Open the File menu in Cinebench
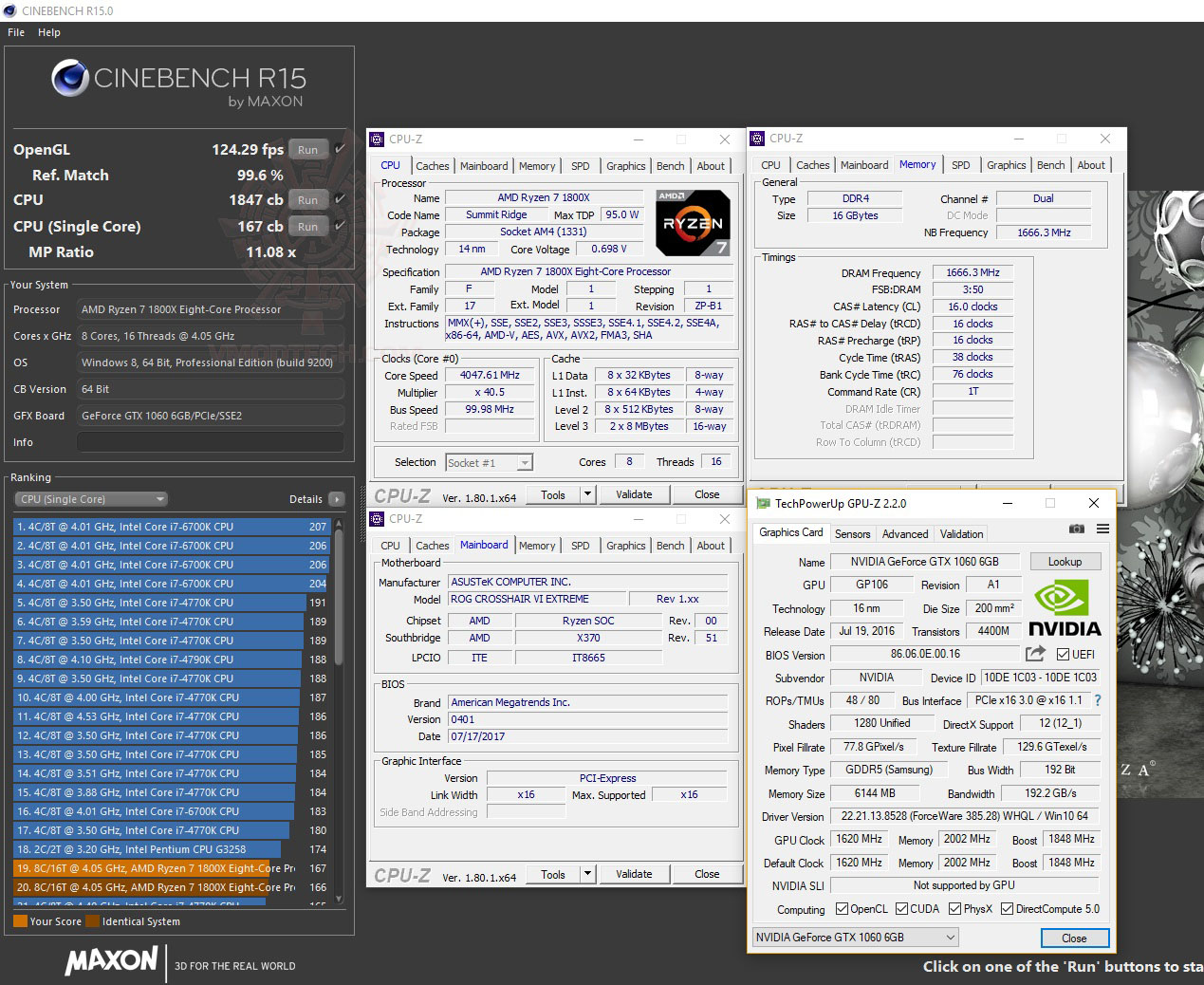This screenshot has width=1204, height=985. (x=15, y=31)
